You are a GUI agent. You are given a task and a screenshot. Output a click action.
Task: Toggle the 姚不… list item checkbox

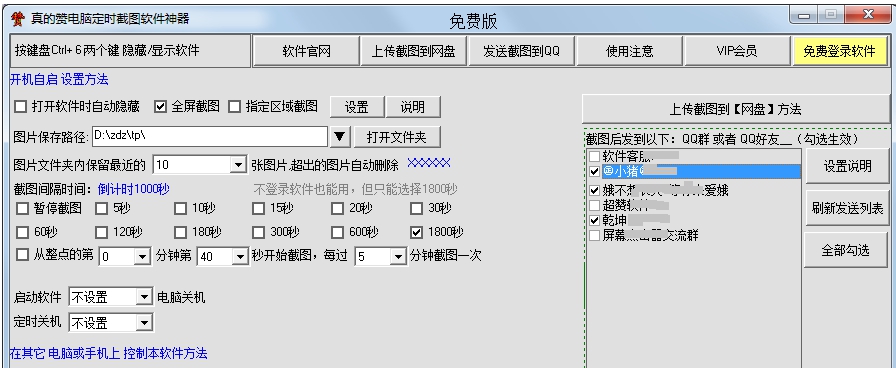click(595, 190)
